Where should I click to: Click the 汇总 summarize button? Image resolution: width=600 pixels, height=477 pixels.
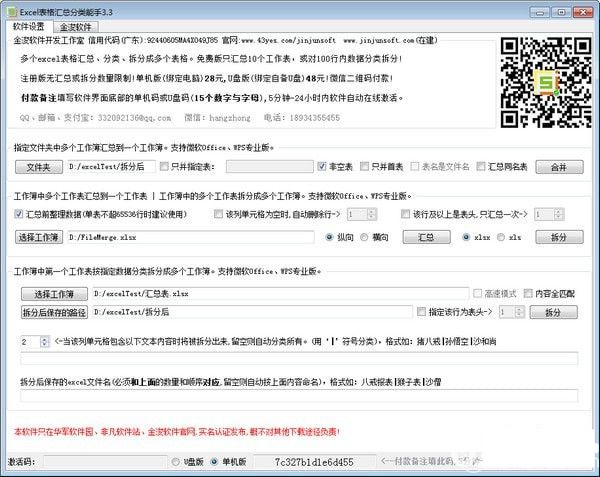426,237
